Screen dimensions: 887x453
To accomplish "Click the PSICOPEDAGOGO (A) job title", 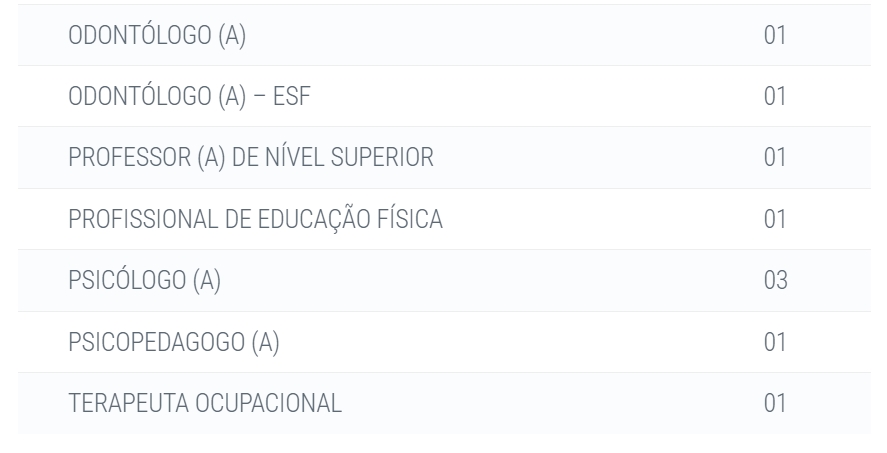I will [174, 342].
